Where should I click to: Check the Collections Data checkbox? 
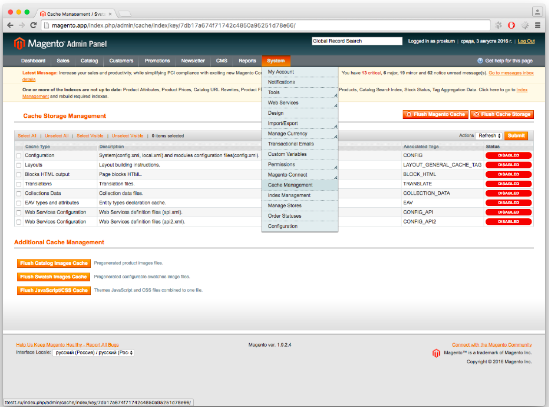pyautogui.click(x=19, y=193)
